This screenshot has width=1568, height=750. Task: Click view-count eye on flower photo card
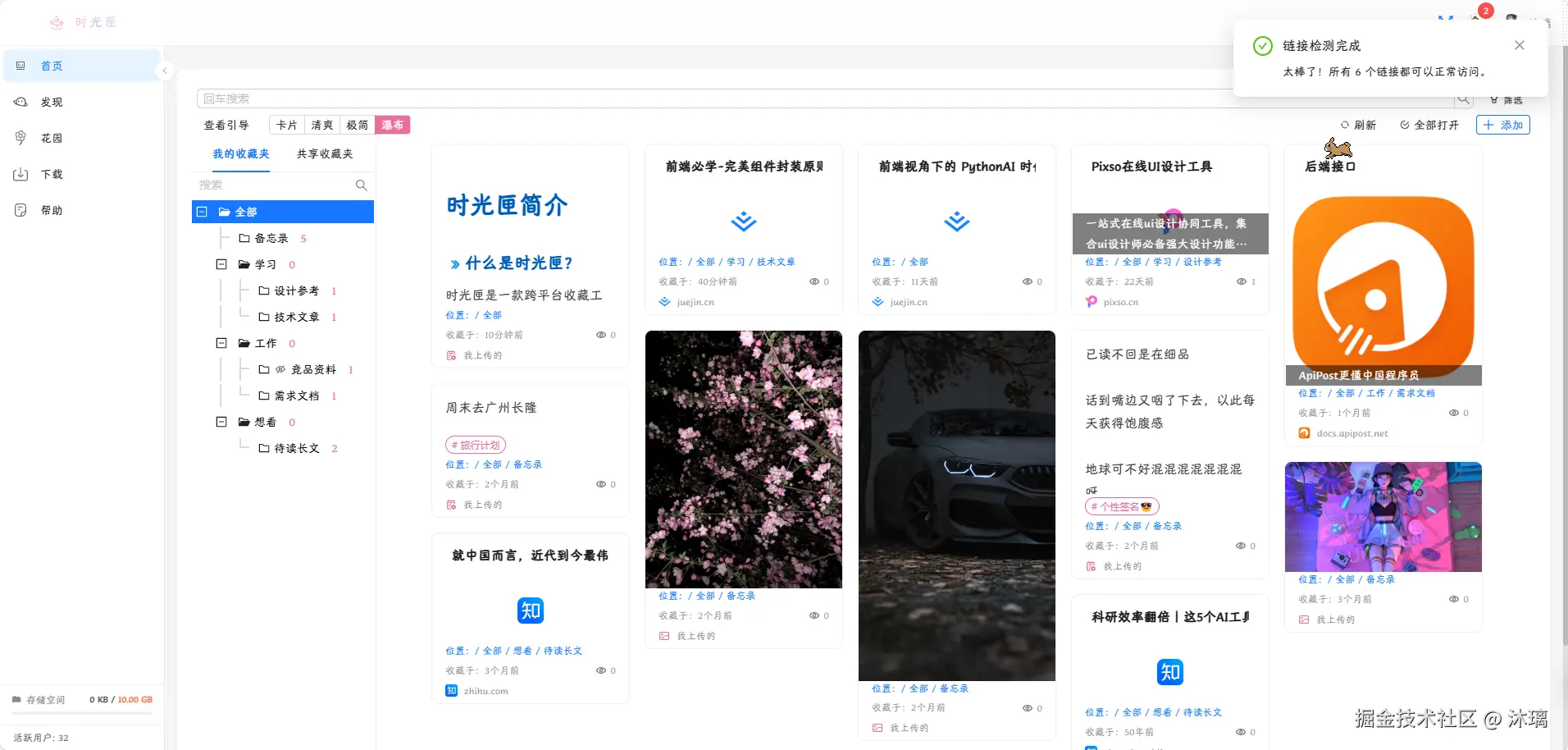coord(814,615)
